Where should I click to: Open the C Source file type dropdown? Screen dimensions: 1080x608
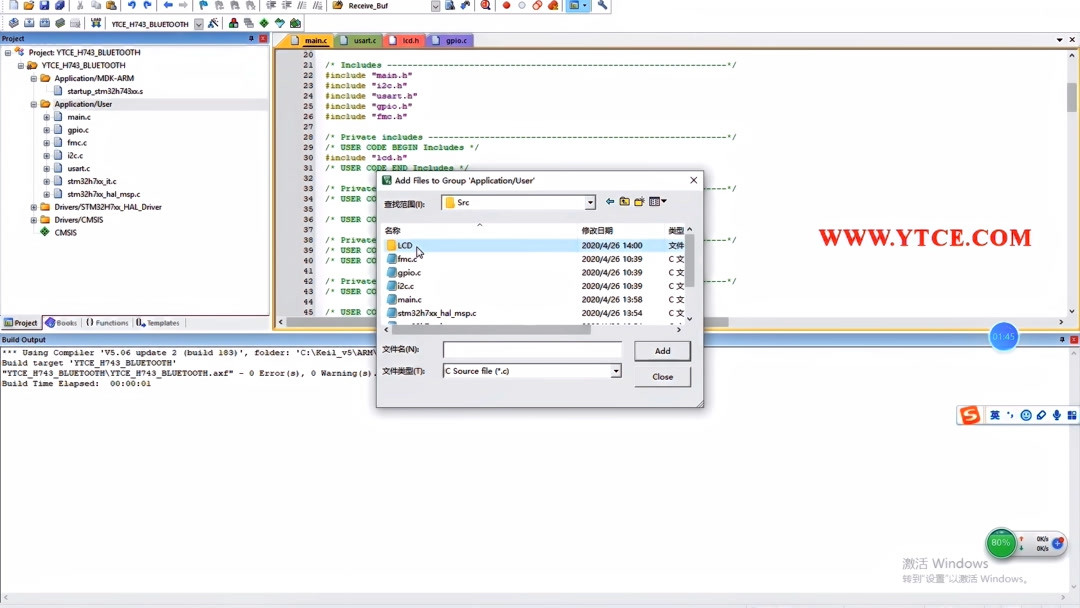(x=614, y=371)
